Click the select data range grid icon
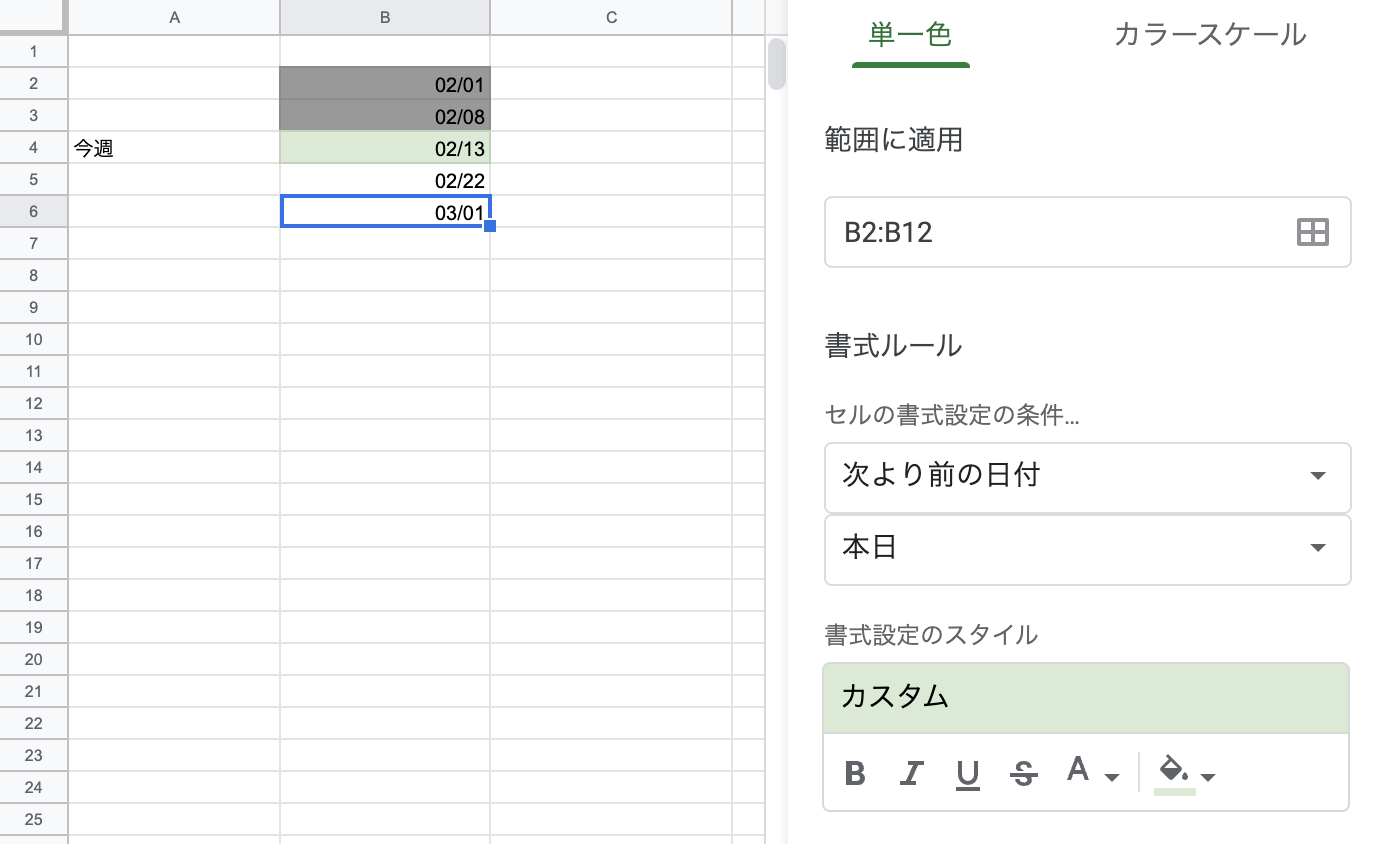The height and width of the screenshot is (844, 1384). 1312,232
